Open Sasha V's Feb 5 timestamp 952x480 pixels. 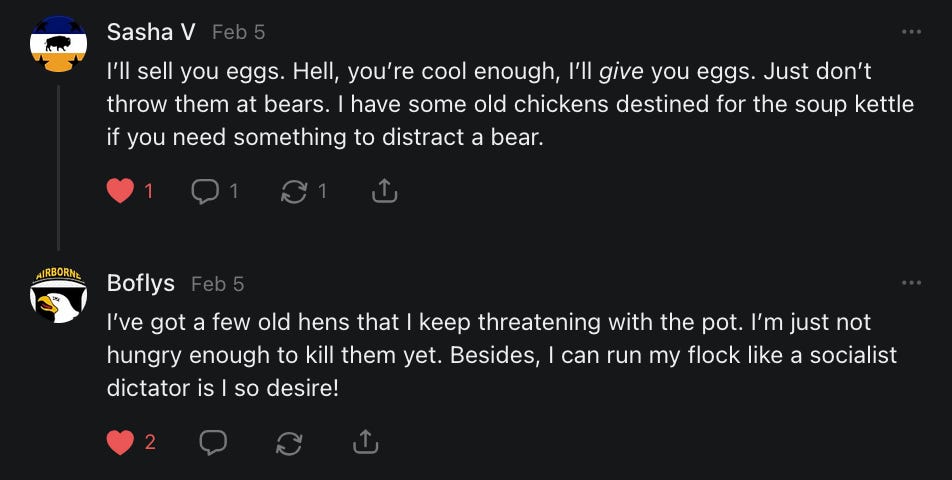point(238,32)
